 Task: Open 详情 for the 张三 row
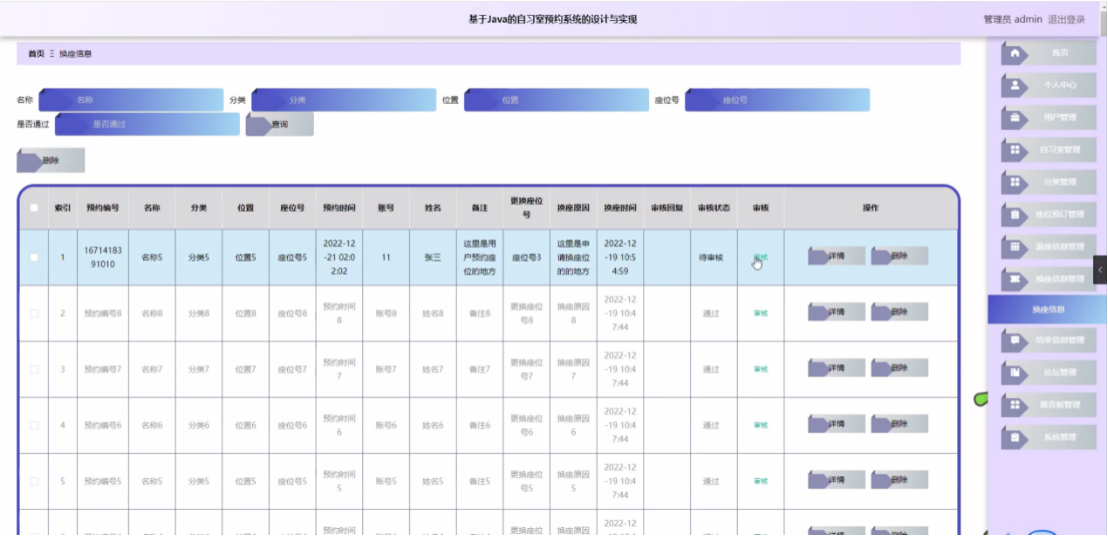coord(837,256)
